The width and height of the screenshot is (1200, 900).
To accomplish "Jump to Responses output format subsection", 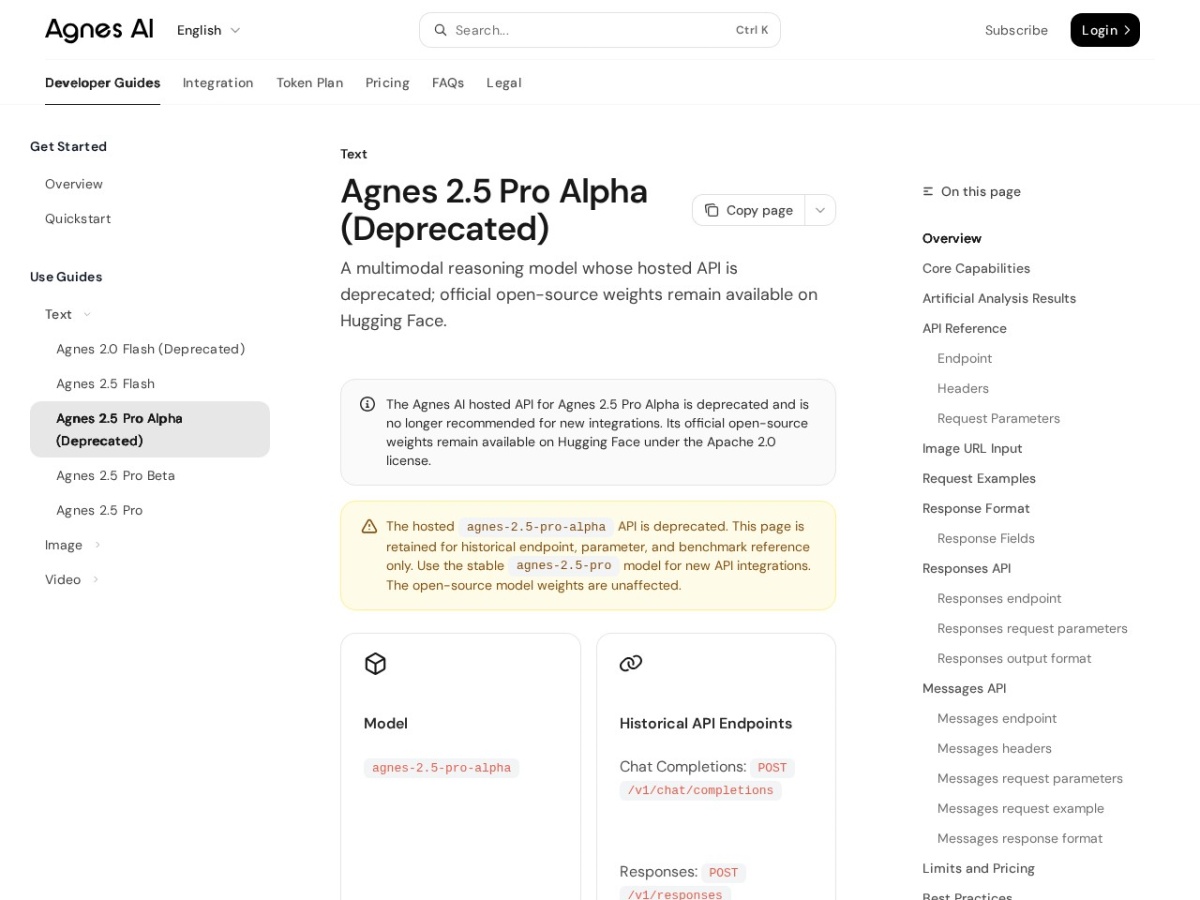I will 1014,658.
